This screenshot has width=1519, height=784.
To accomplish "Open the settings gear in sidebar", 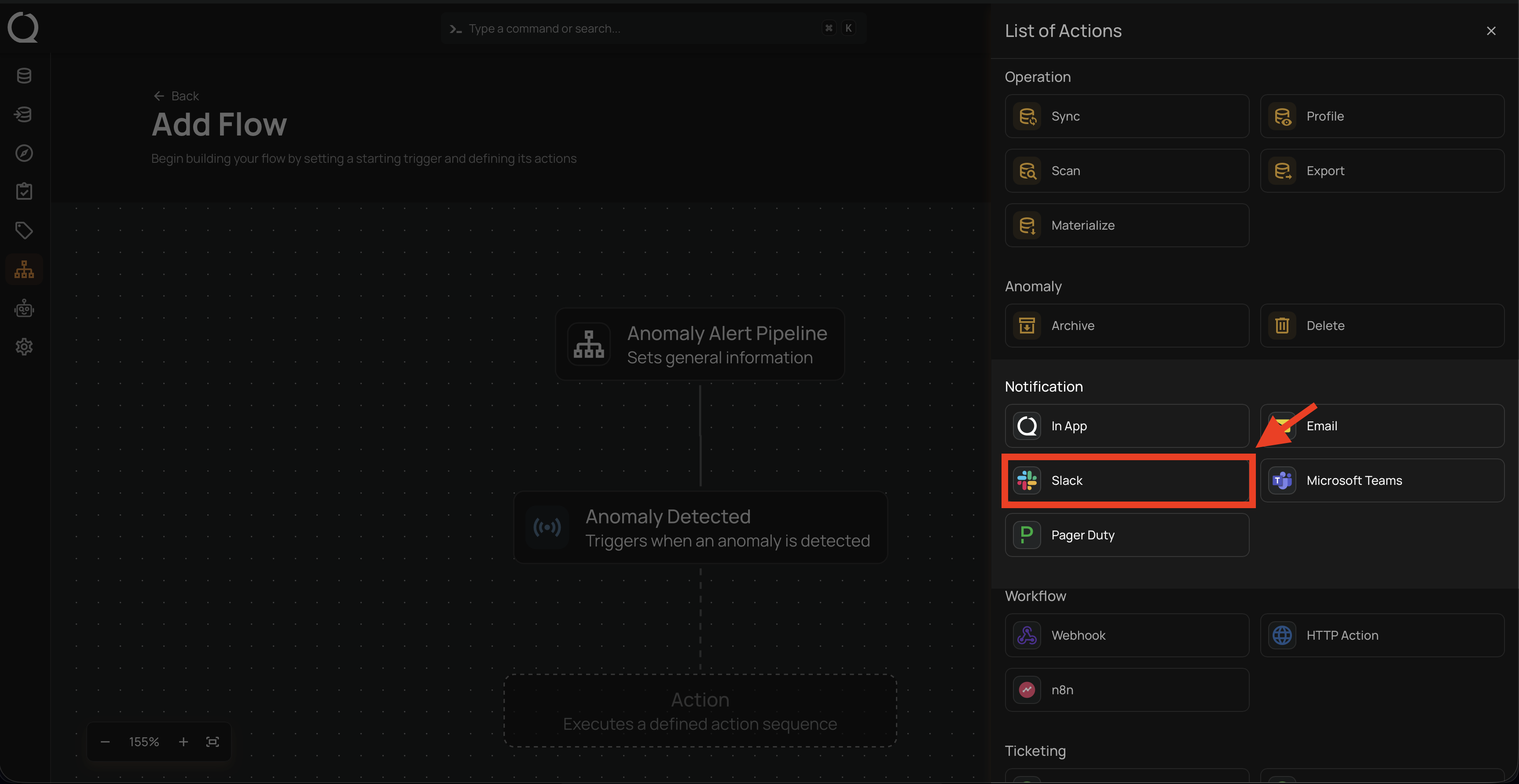I will click(x=24, y=347).
